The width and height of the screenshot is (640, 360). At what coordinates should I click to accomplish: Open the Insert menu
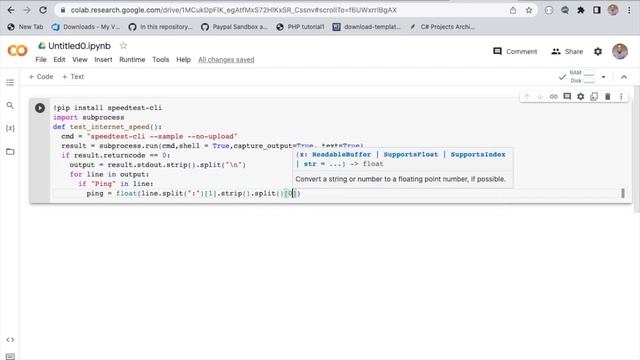point(103,60)
